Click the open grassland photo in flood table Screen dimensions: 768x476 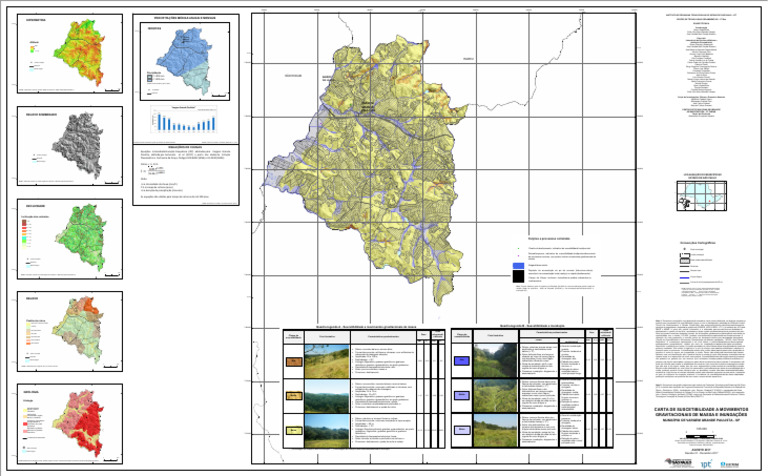495,430
